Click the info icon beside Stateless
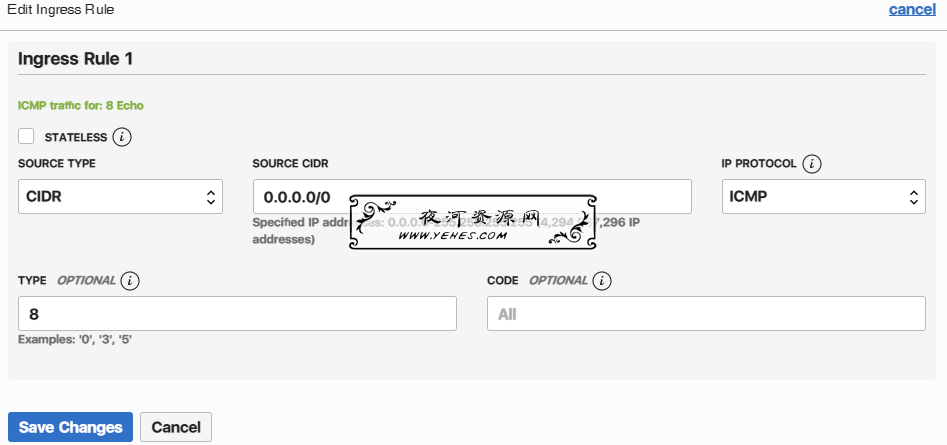Screen dimensions: 947x445 tap(122, 136)
